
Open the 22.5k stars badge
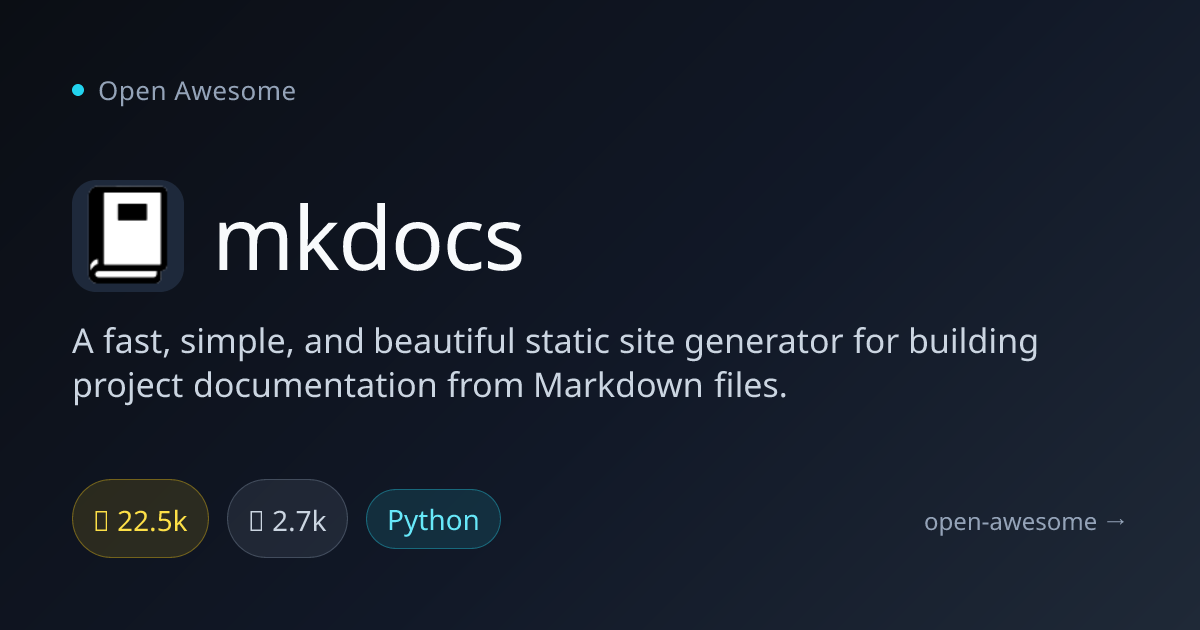tap(140, 519)
